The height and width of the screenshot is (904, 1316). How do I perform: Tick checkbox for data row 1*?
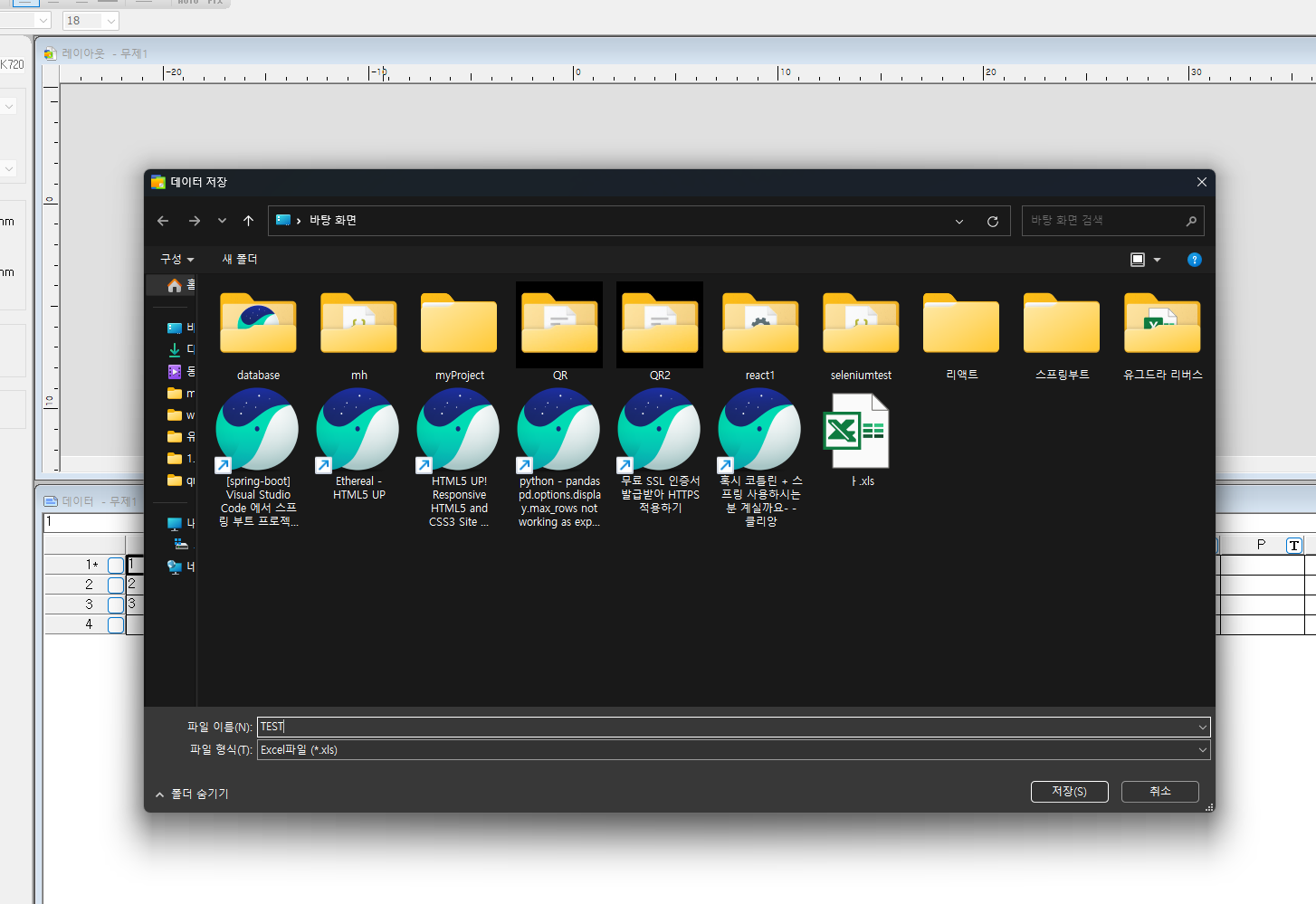tap(116, 565)
